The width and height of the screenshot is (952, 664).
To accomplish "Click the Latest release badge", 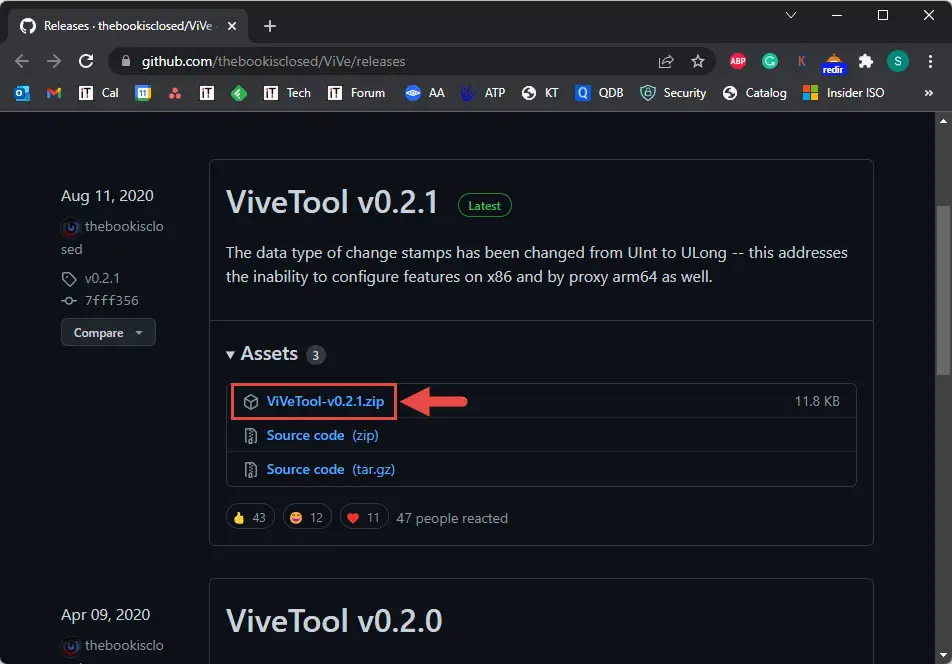I will 484,206.
